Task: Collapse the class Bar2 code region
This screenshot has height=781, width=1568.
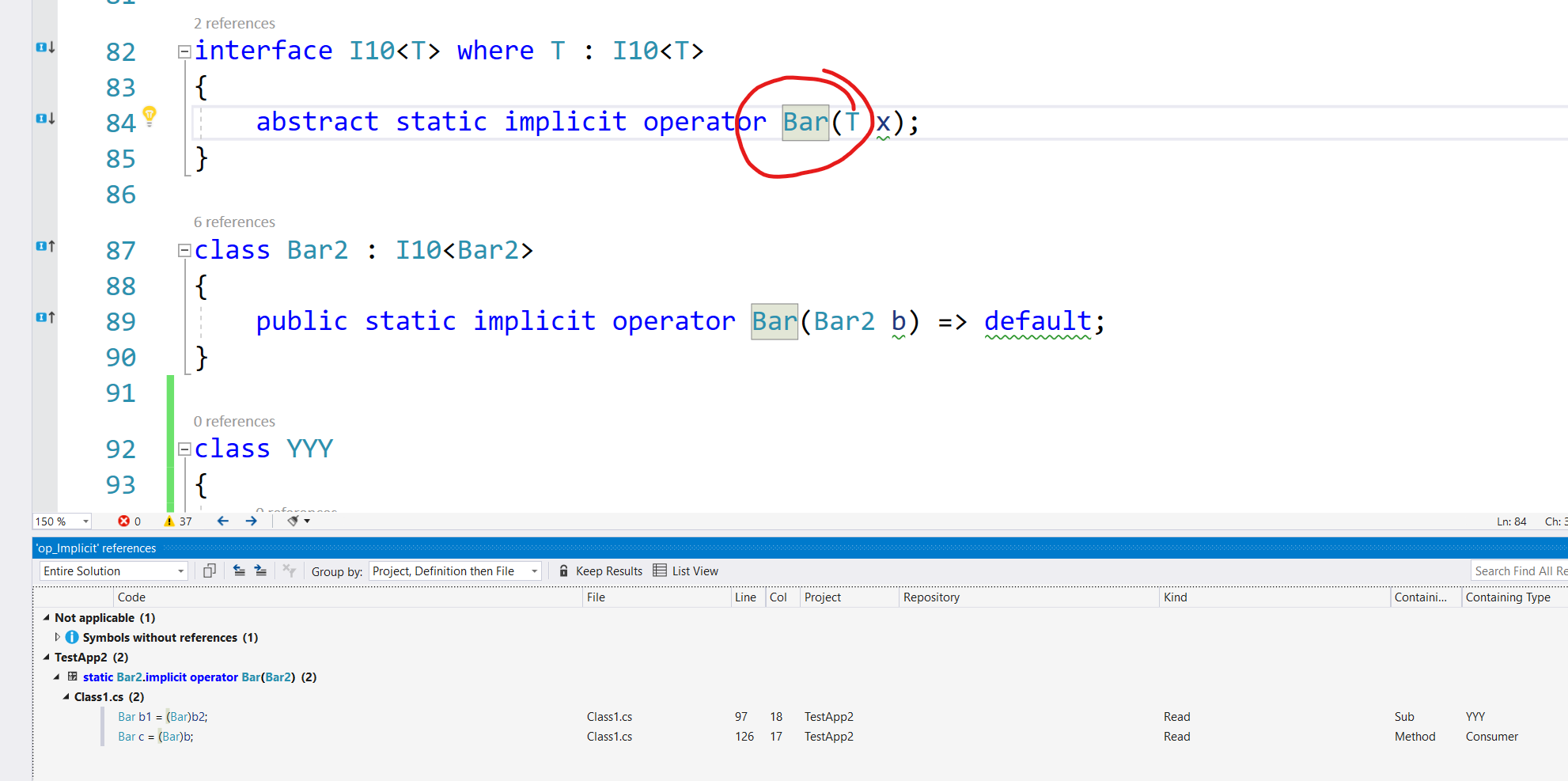Action: click(184, 249)
